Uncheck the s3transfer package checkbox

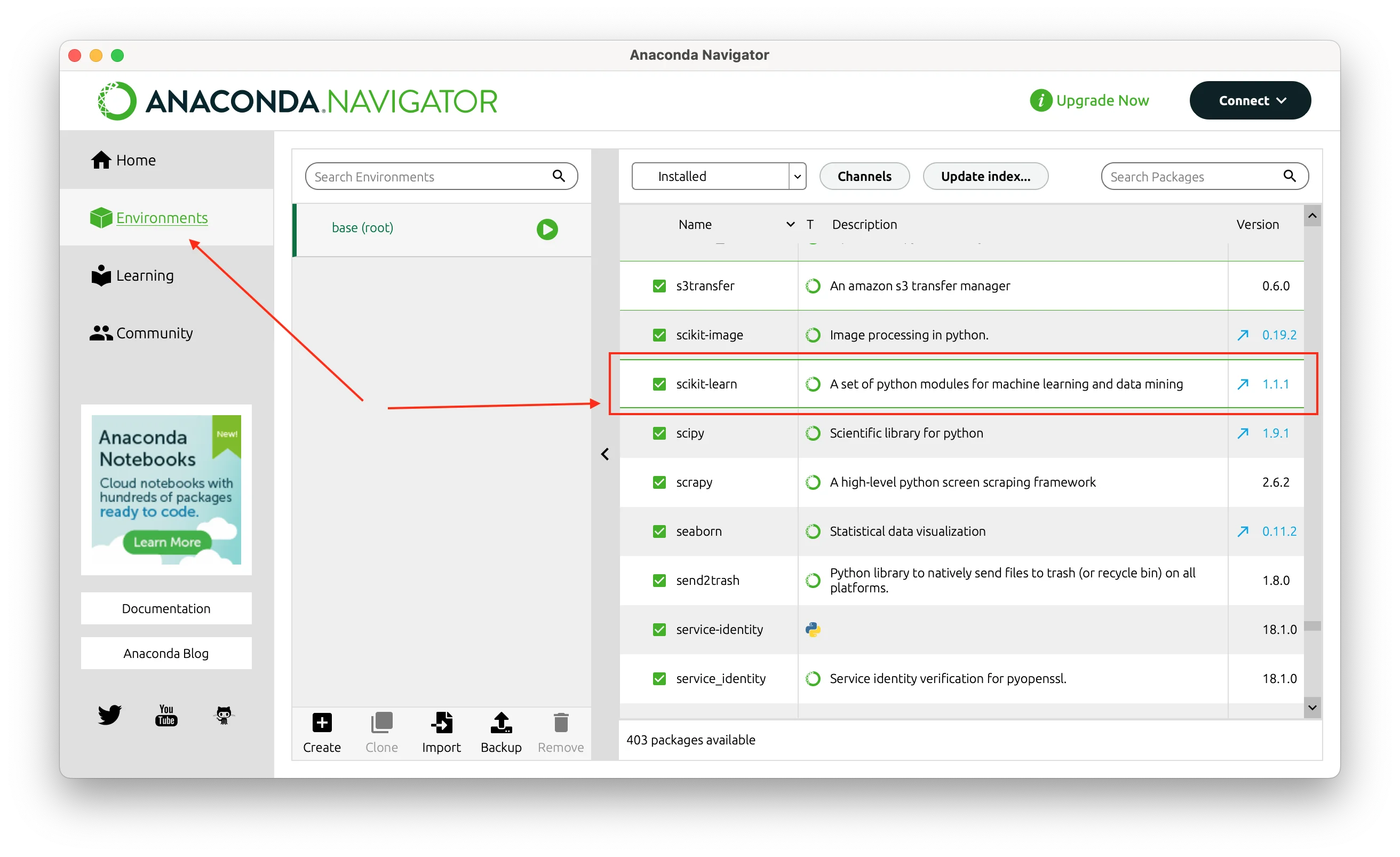[x=659, y=286]
